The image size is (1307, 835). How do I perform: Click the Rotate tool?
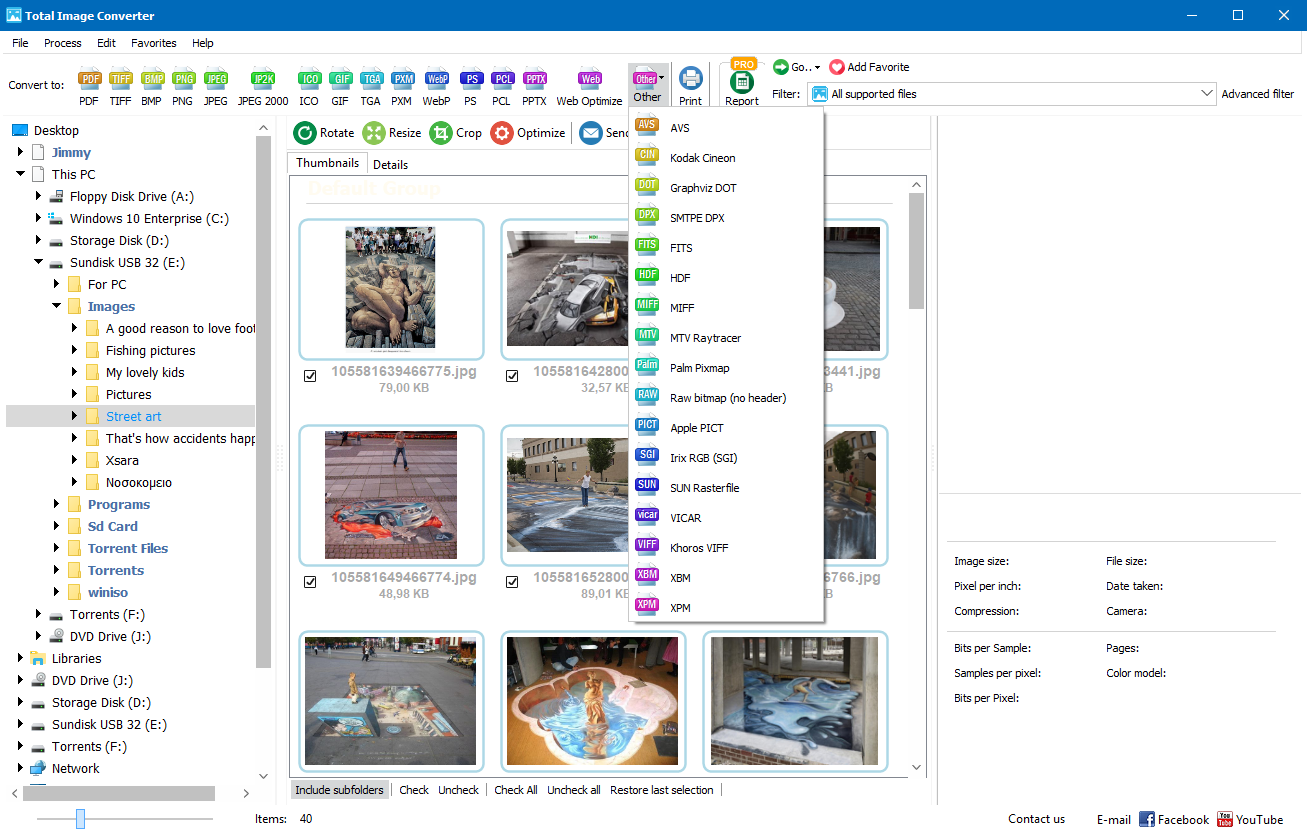click(324, 133)
